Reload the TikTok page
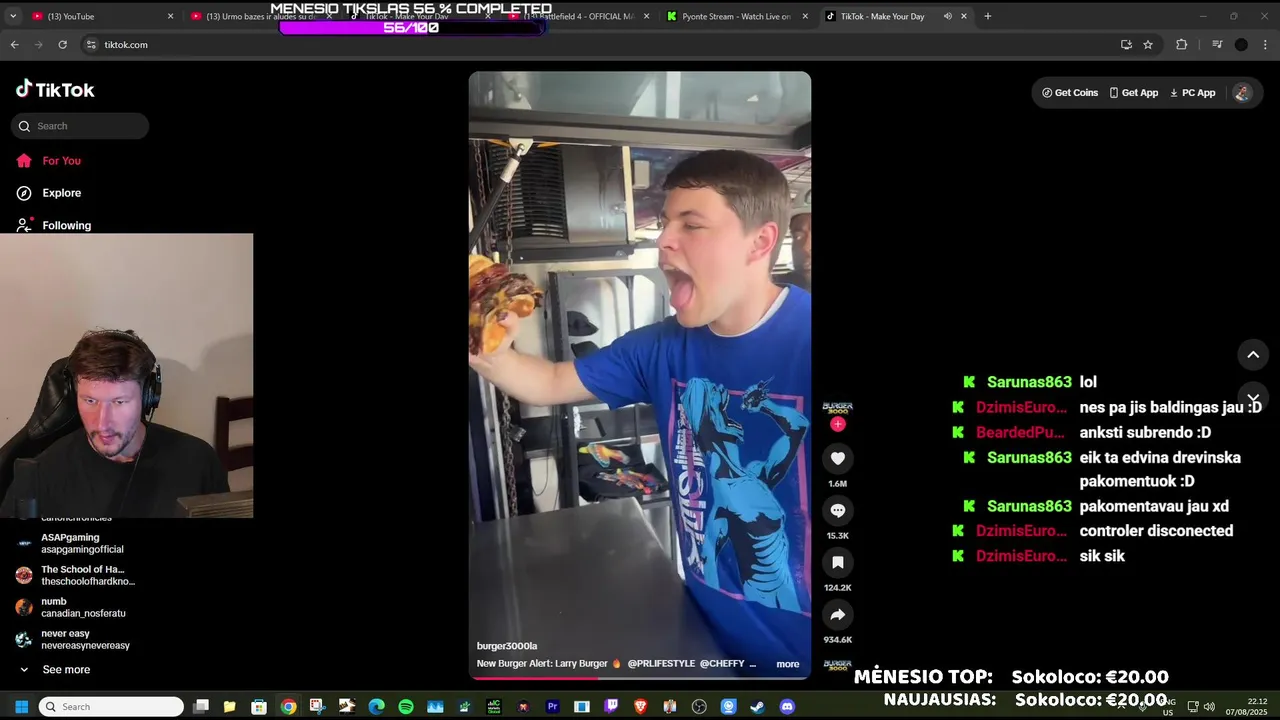1280x720 pixels. [x=62, y=44]
